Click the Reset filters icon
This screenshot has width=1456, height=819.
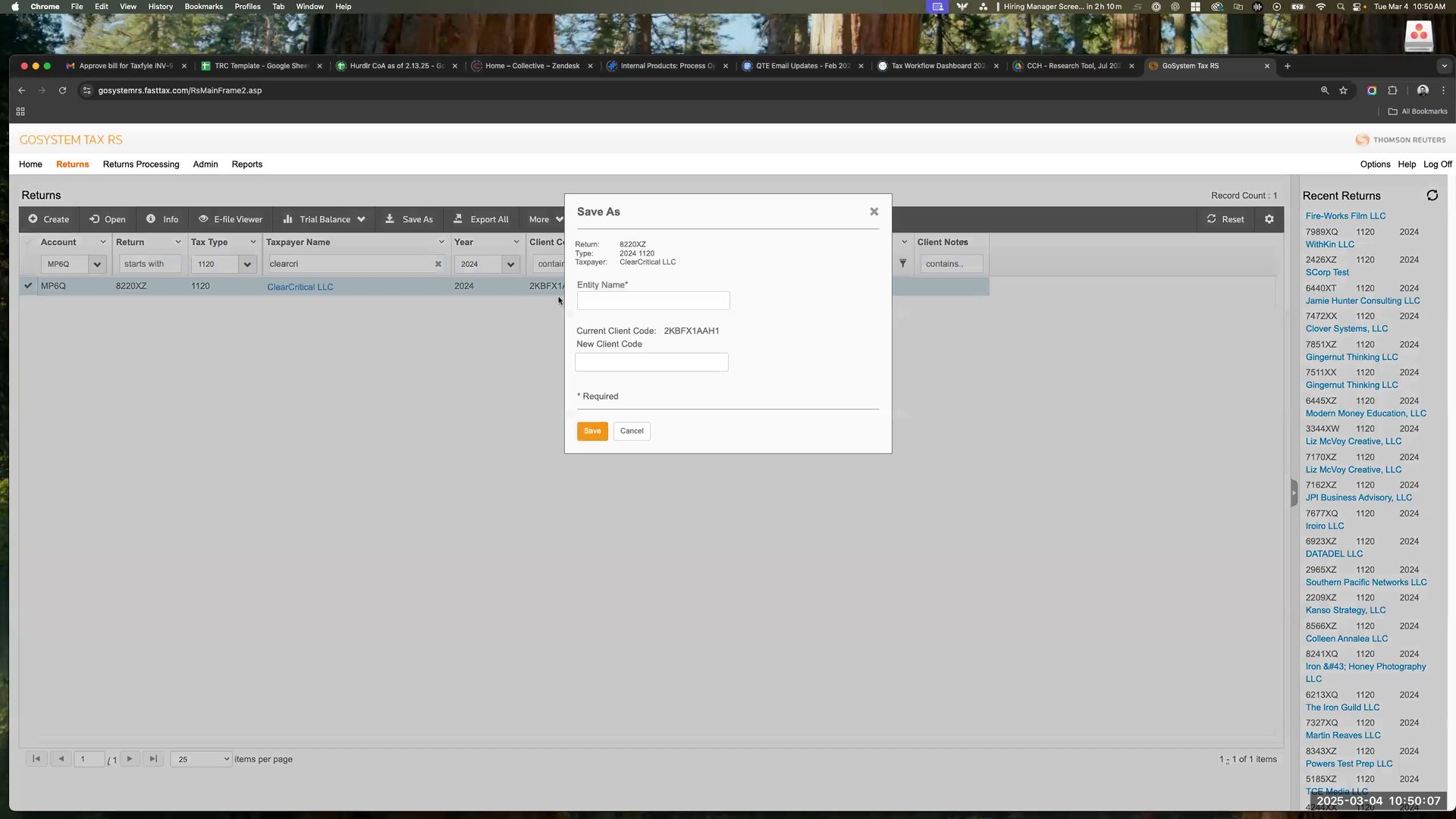(x=1212, y=219)
